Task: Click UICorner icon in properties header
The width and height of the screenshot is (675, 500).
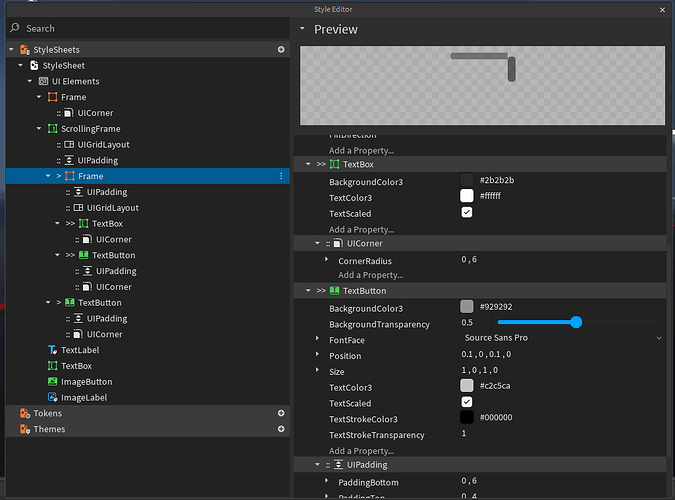Action: 338,243
